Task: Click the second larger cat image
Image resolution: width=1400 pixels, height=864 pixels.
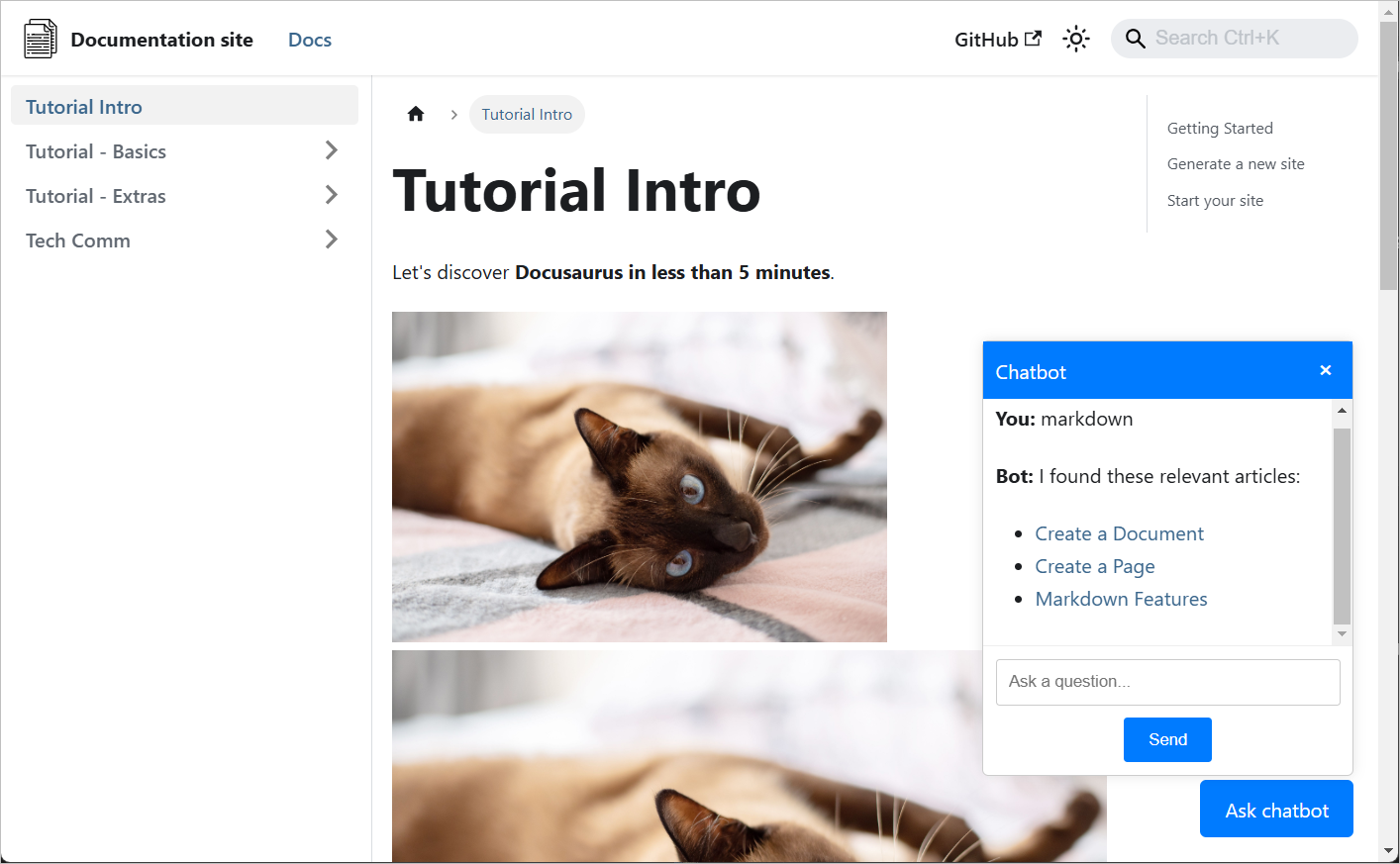Action: click(x=750, y=756)
